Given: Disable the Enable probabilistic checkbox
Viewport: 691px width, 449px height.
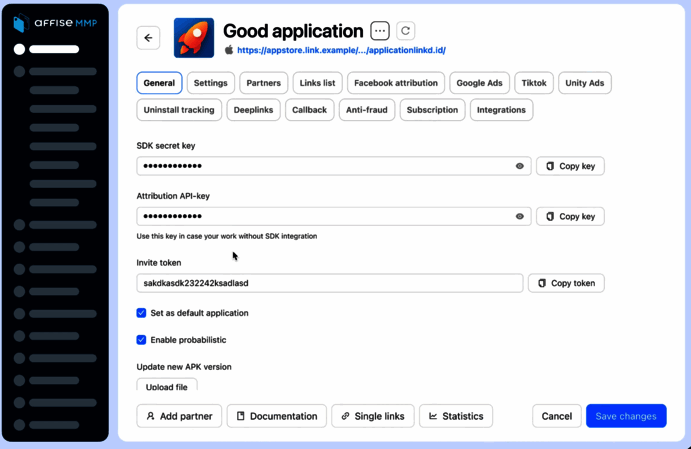Looking at the screenshot, I should (142, 340).
